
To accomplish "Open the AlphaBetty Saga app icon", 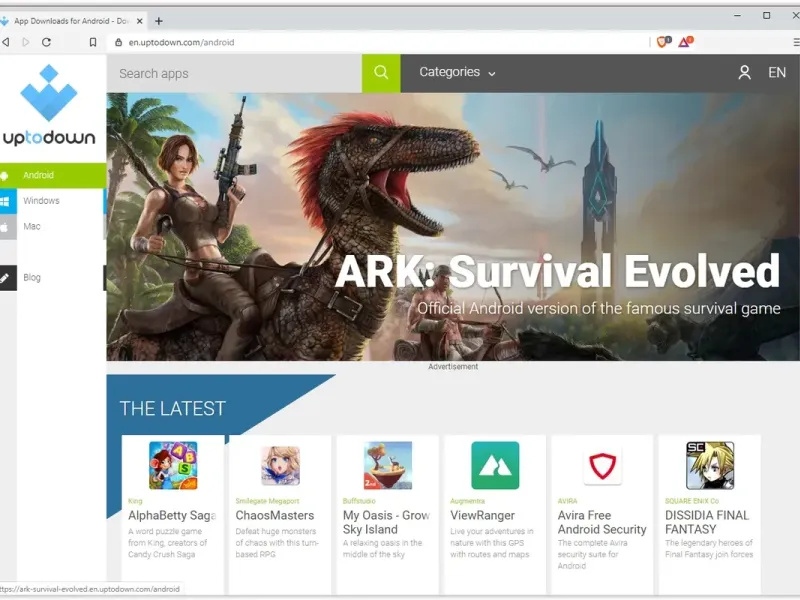I will click(x=173, y=465).
